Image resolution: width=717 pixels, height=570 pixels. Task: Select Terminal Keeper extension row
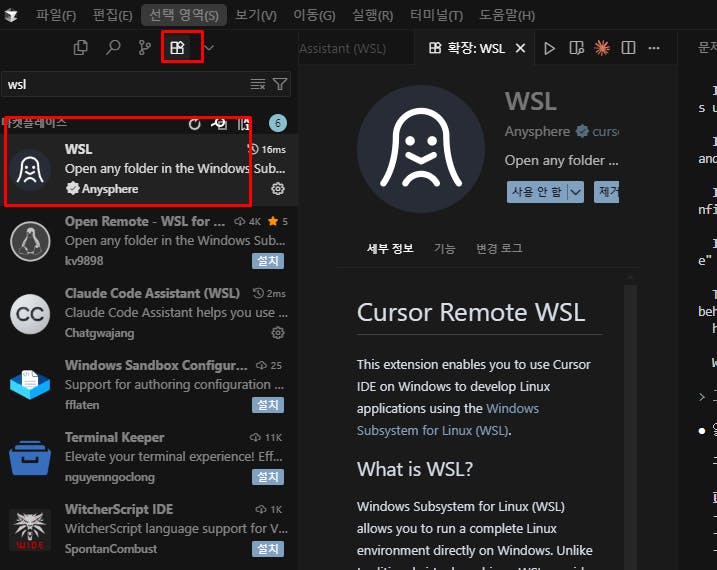[x=149, y=457]
